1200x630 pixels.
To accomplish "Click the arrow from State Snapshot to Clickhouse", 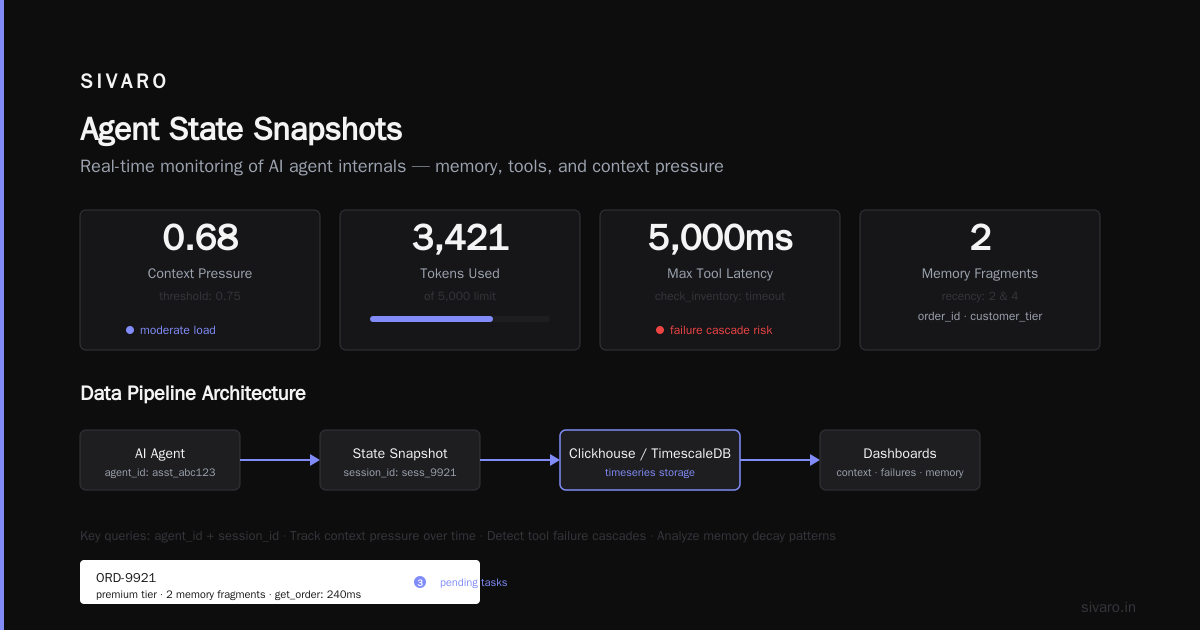I will pyautogui.click(x=520, y=460).
